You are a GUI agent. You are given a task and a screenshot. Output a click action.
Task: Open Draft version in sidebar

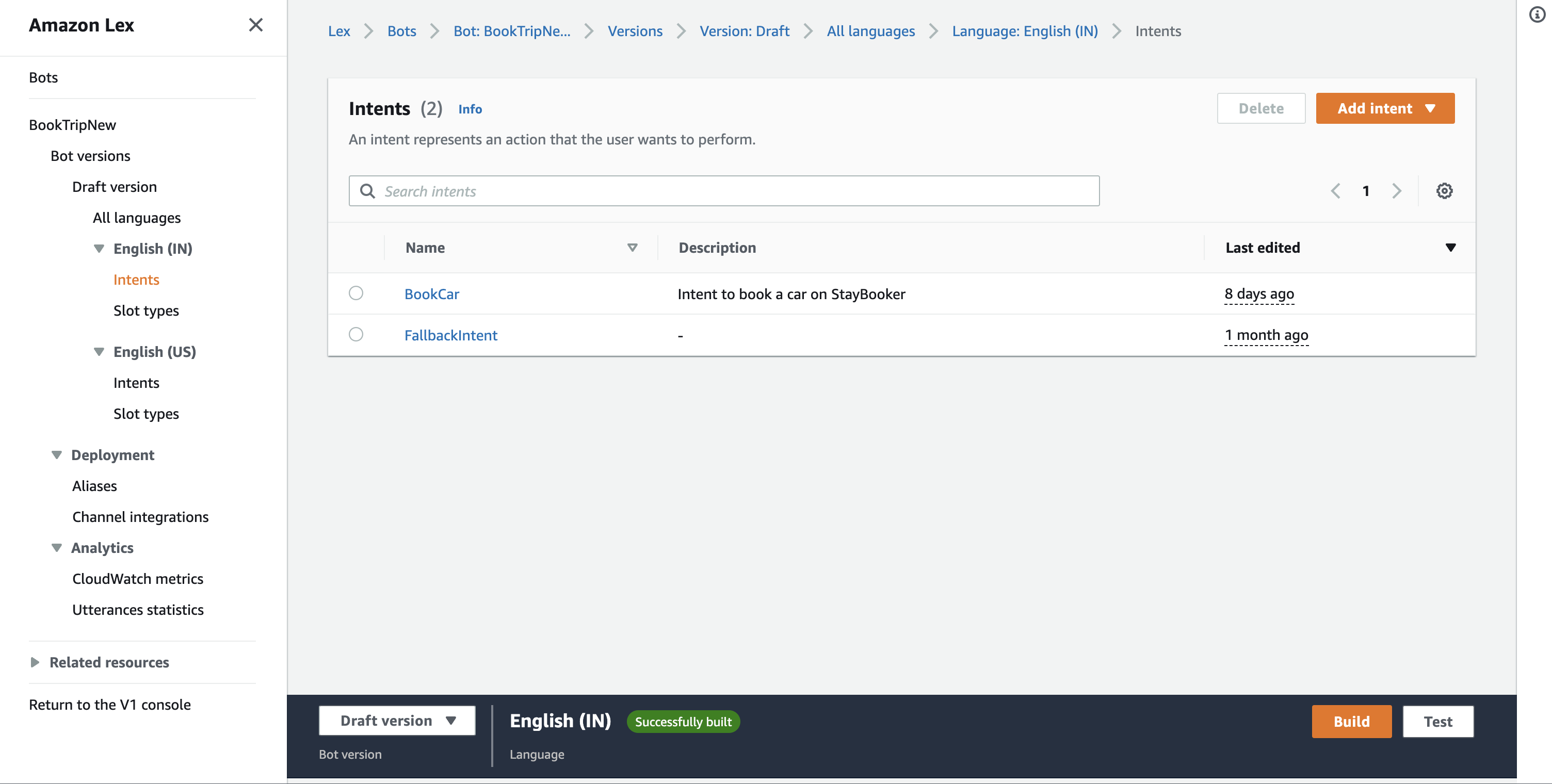coord(115,187)
